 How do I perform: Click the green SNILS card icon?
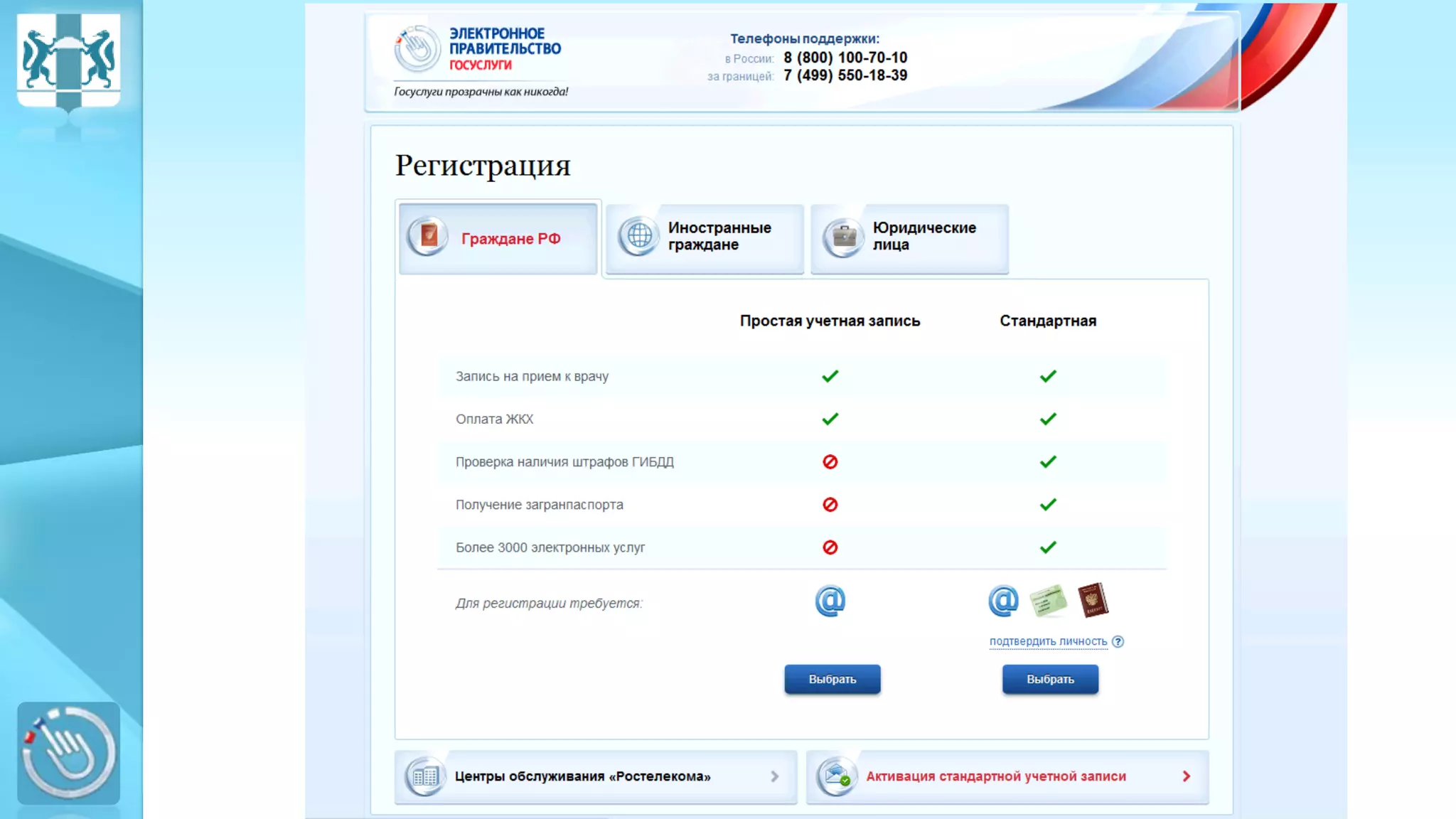(1048, 601)
